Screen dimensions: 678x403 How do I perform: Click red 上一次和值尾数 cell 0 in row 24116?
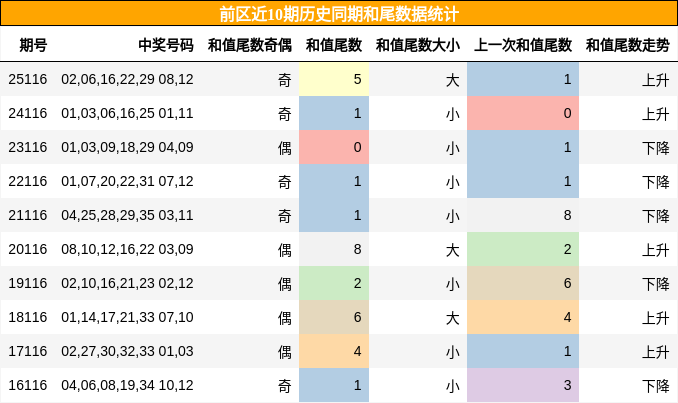point(523,113)
